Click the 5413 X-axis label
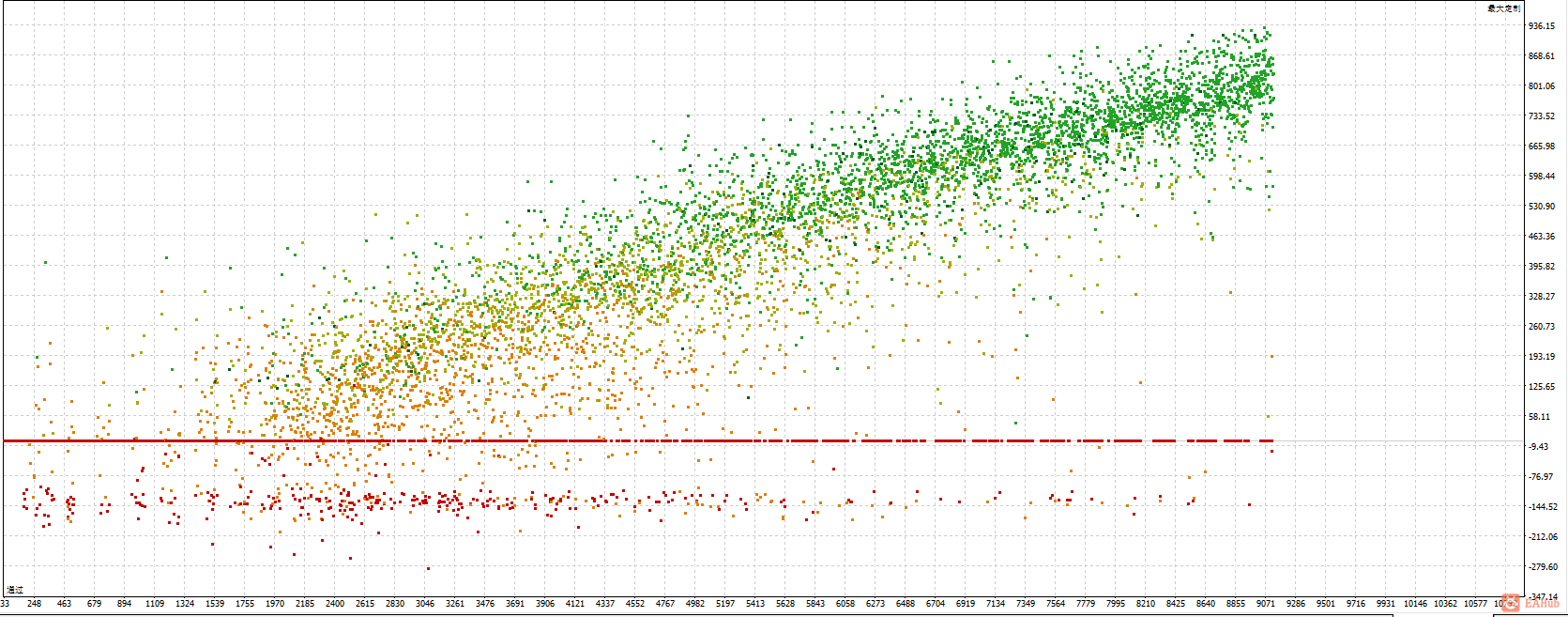 point(755,604)
